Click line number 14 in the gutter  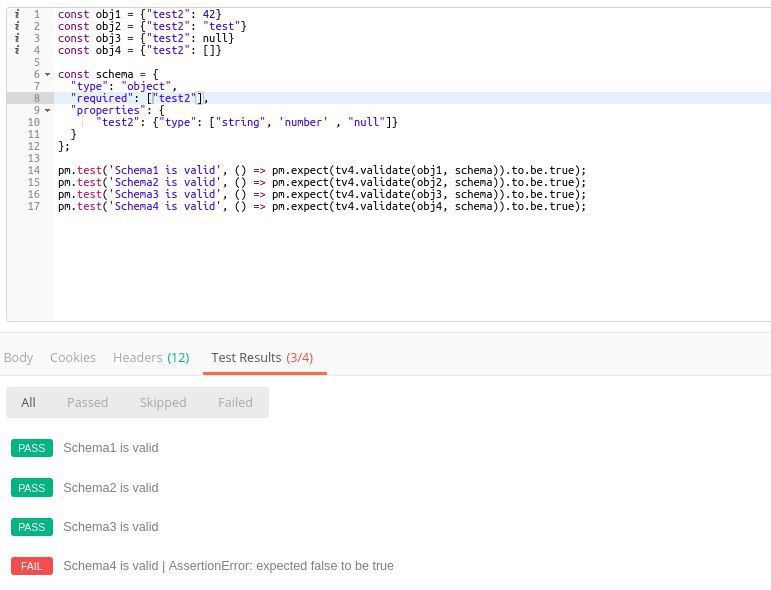33,170
